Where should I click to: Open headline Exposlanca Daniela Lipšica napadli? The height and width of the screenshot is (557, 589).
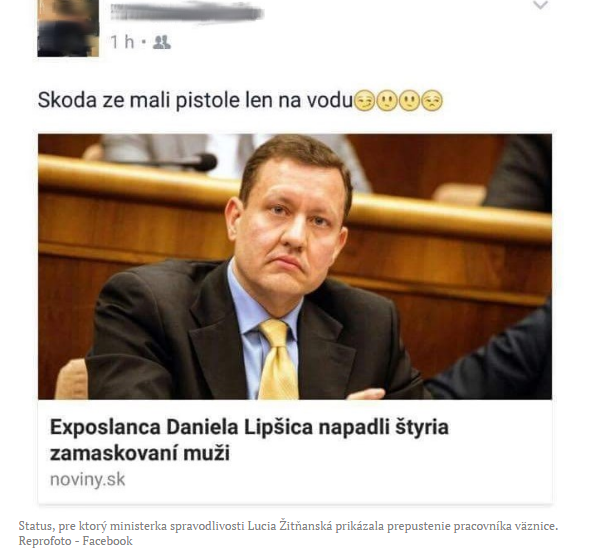[249, 427]
